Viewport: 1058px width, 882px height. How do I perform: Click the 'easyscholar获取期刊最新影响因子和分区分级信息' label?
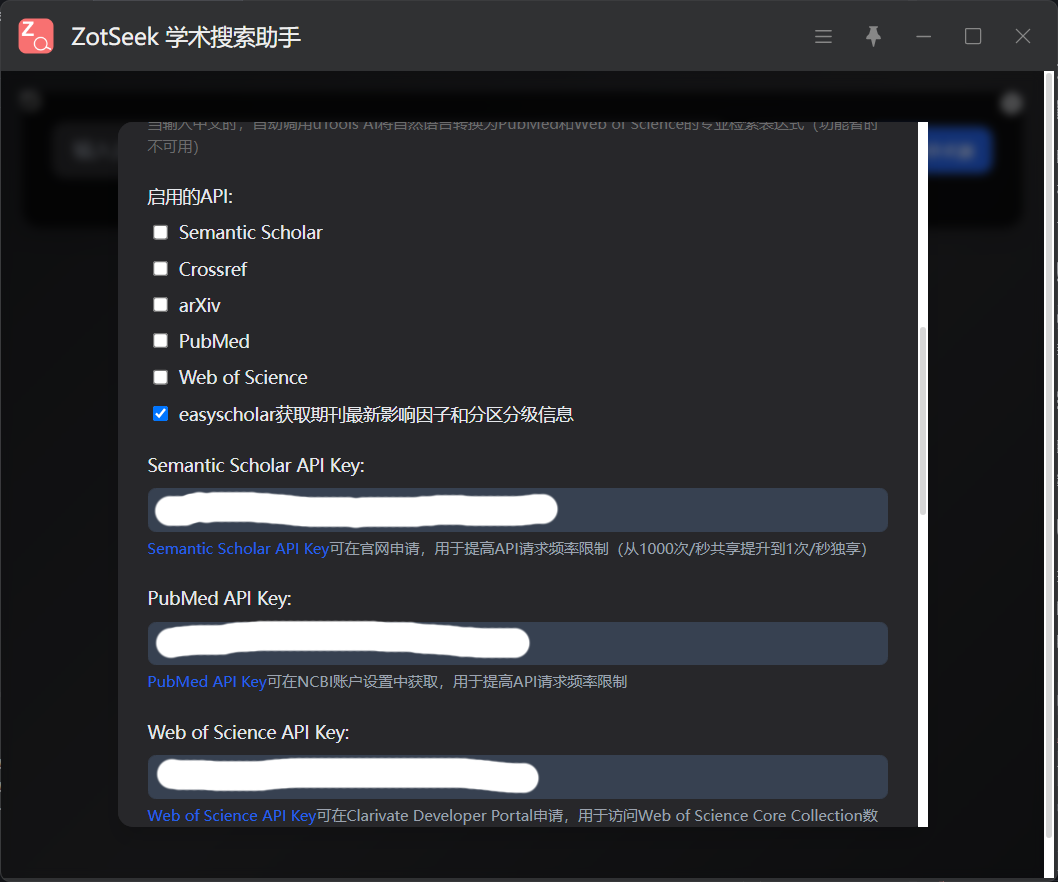click(x=376, y=414)
